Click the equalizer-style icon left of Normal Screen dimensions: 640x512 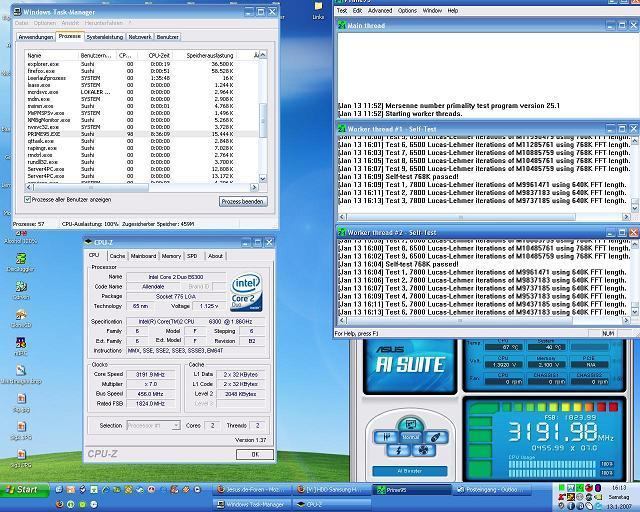[385, 437]
